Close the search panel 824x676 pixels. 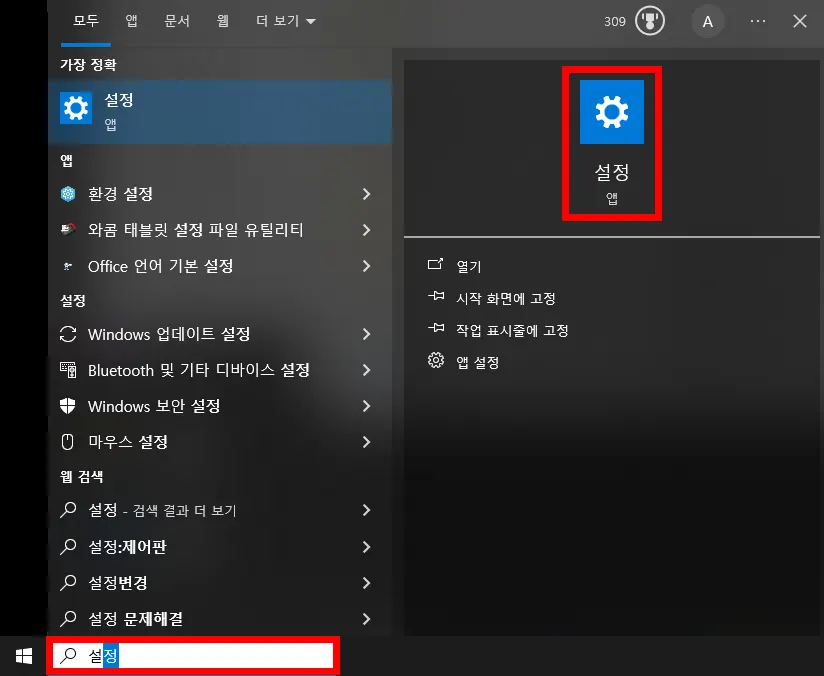point(800,21)
